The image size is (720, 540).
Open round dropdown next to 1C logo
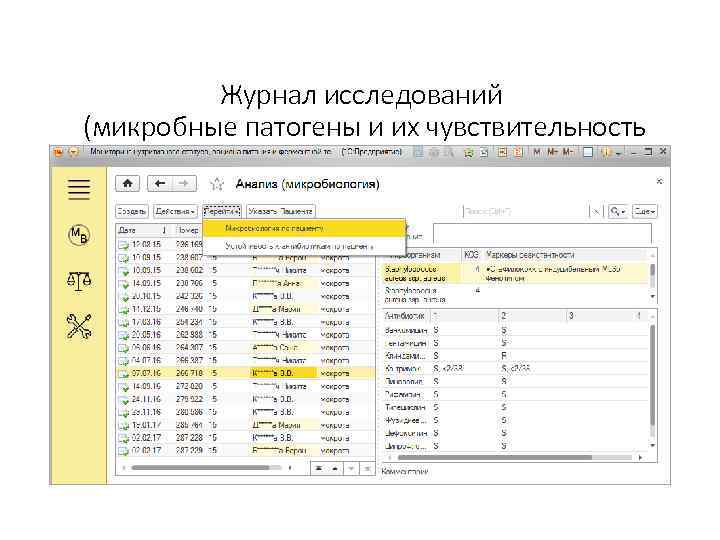coord(73,152)
